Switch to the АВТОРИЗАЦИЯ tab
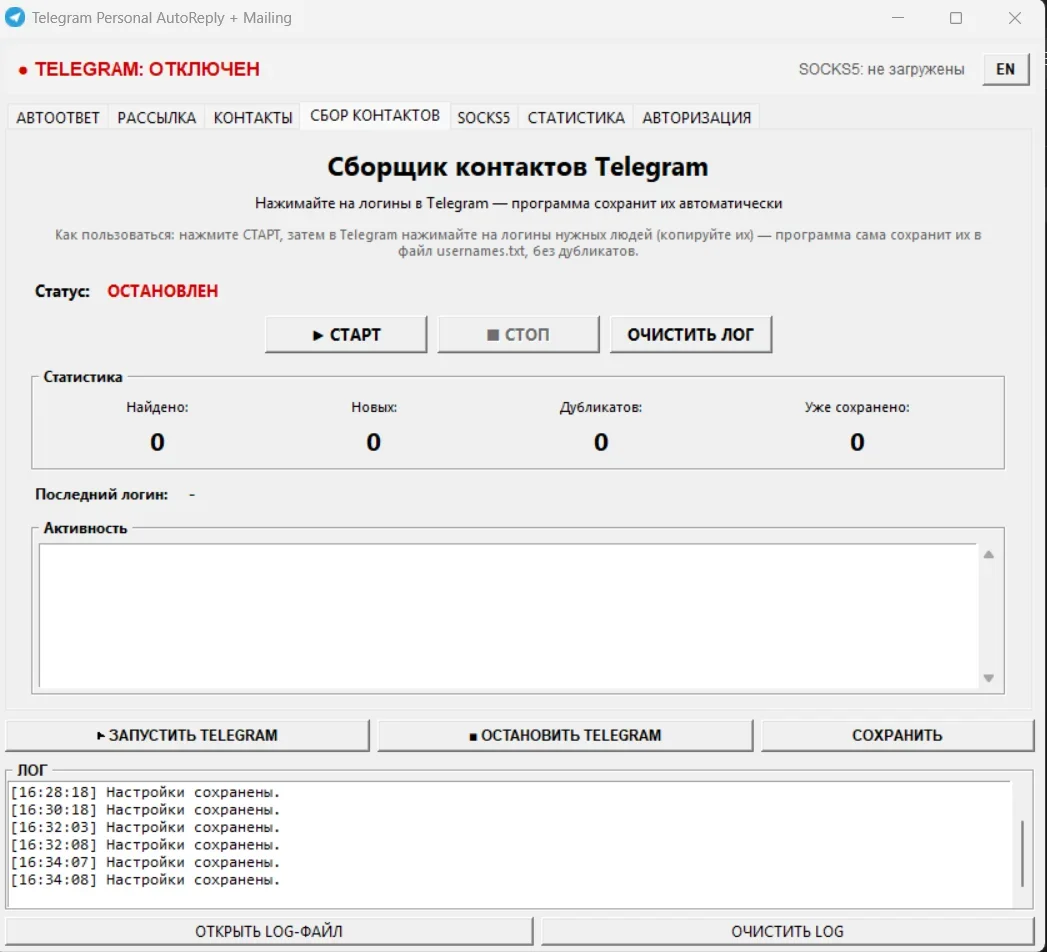The width and height of the screenshot is (1047, 952). click(696, 117)
